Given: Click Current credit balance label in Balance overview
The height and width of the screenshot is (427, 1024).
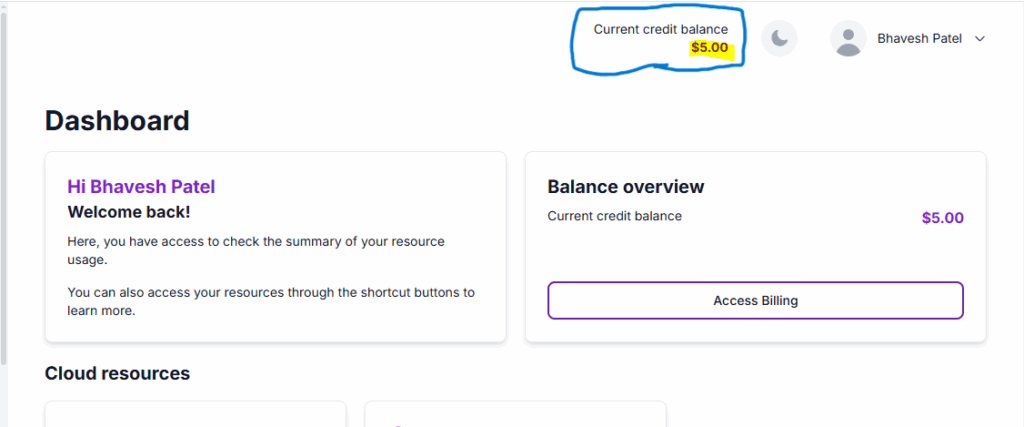Looking at the screenshot, I should pyautogui.click(x=615, y=216).
